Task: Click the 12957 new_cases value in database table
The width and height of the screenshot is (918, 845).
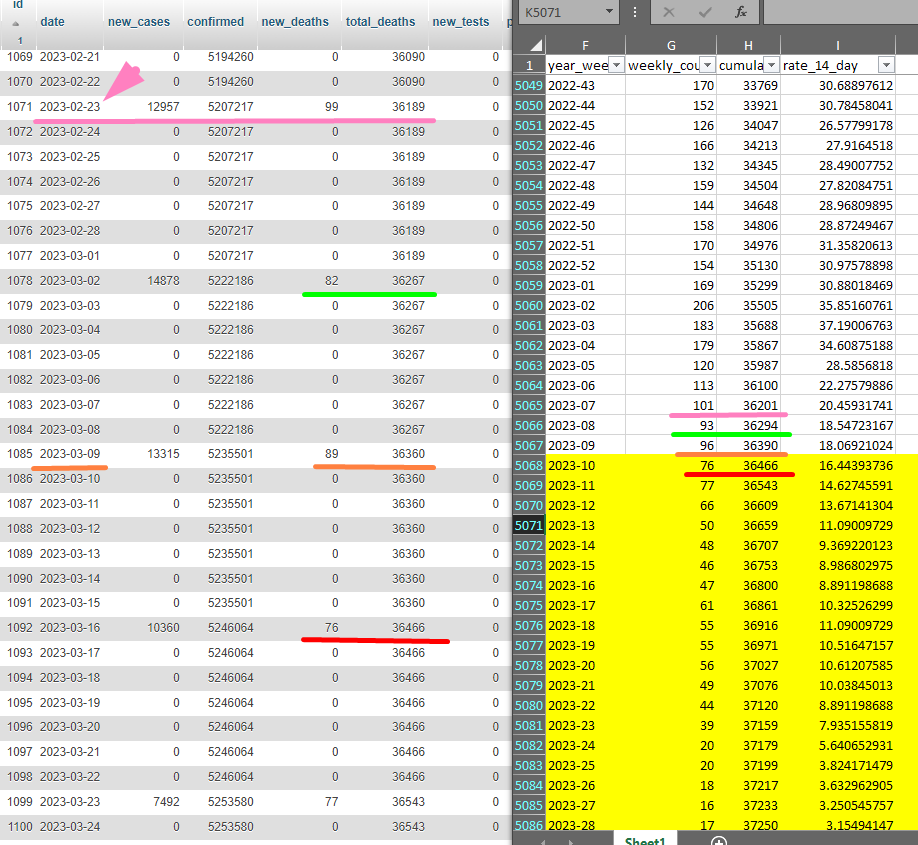Action: pos(163,107)
